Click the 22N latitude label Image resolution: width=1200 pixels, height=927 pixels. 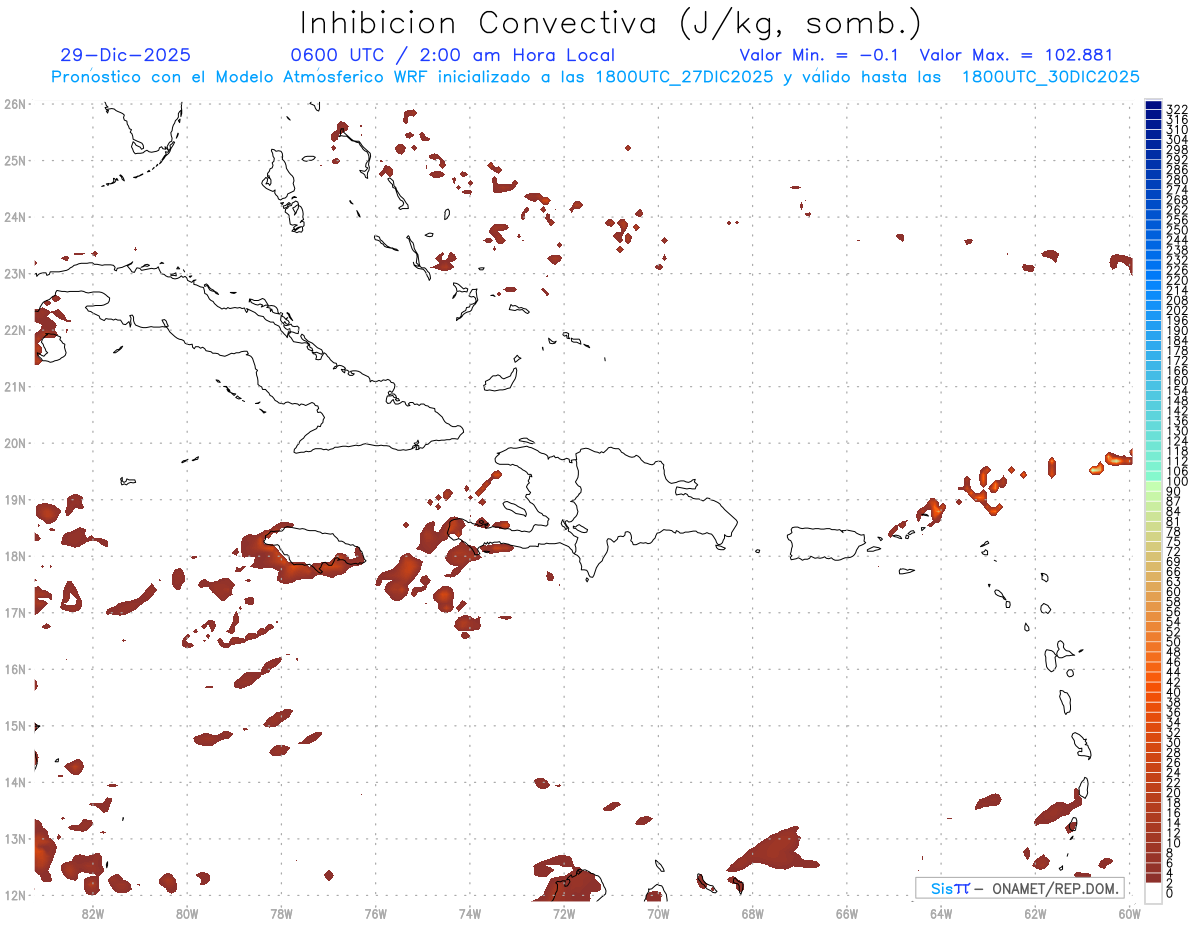tap(15, 329)
